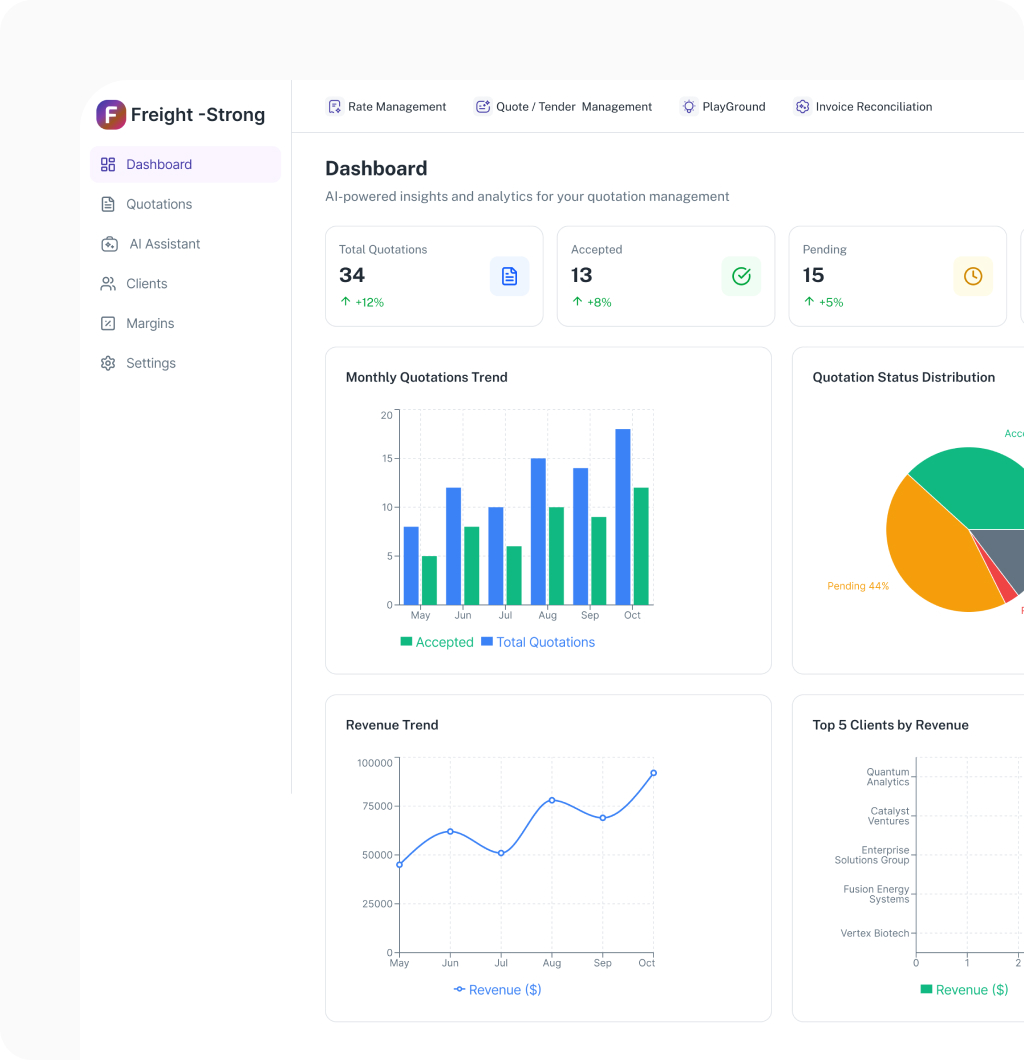The width and height of the screenshot is (1024, 1060).
Task: Click the PlayGround gear icon in top bar
Action: click(x=688, y=106)
